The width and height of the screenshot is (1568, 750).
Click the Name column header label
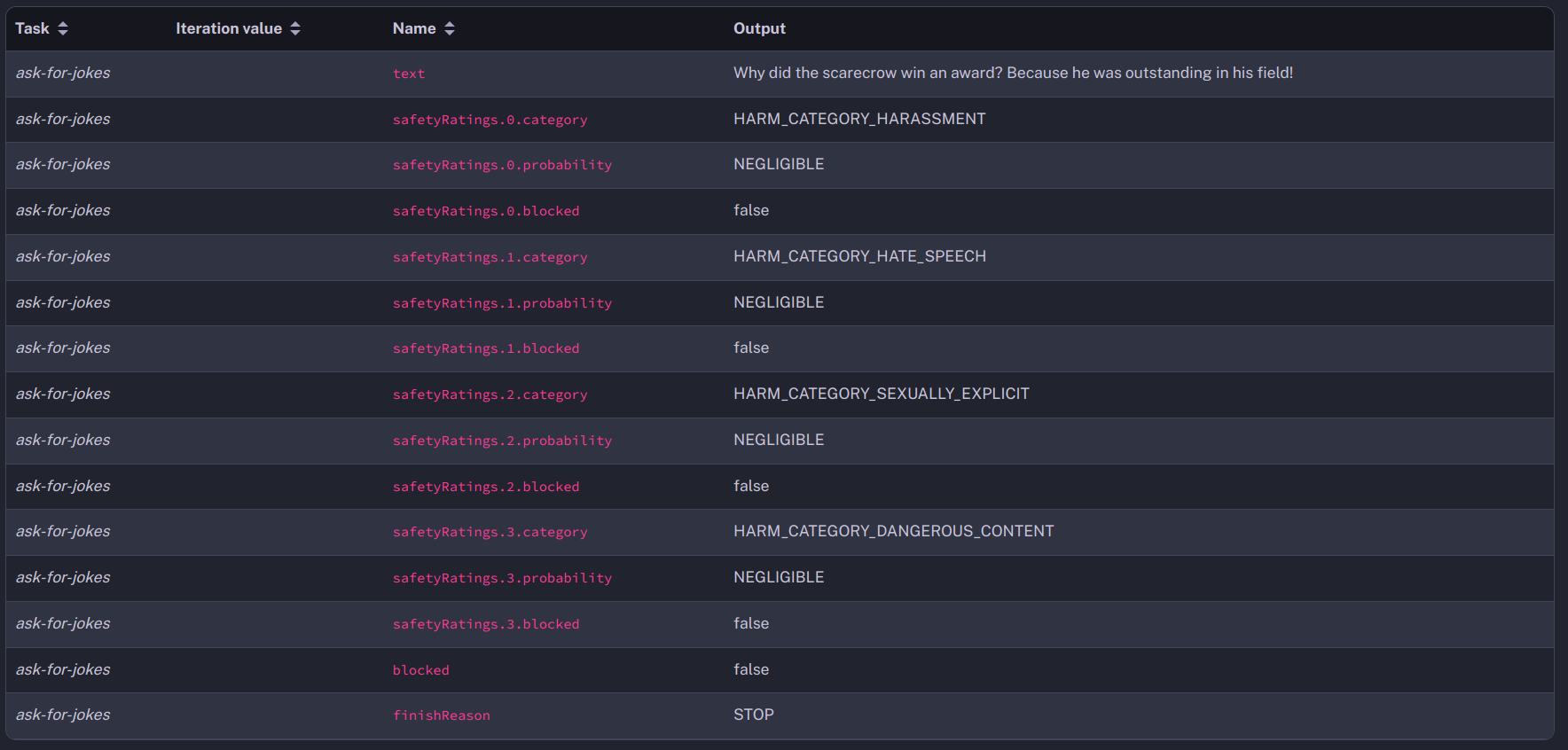(x=414, y=28)
